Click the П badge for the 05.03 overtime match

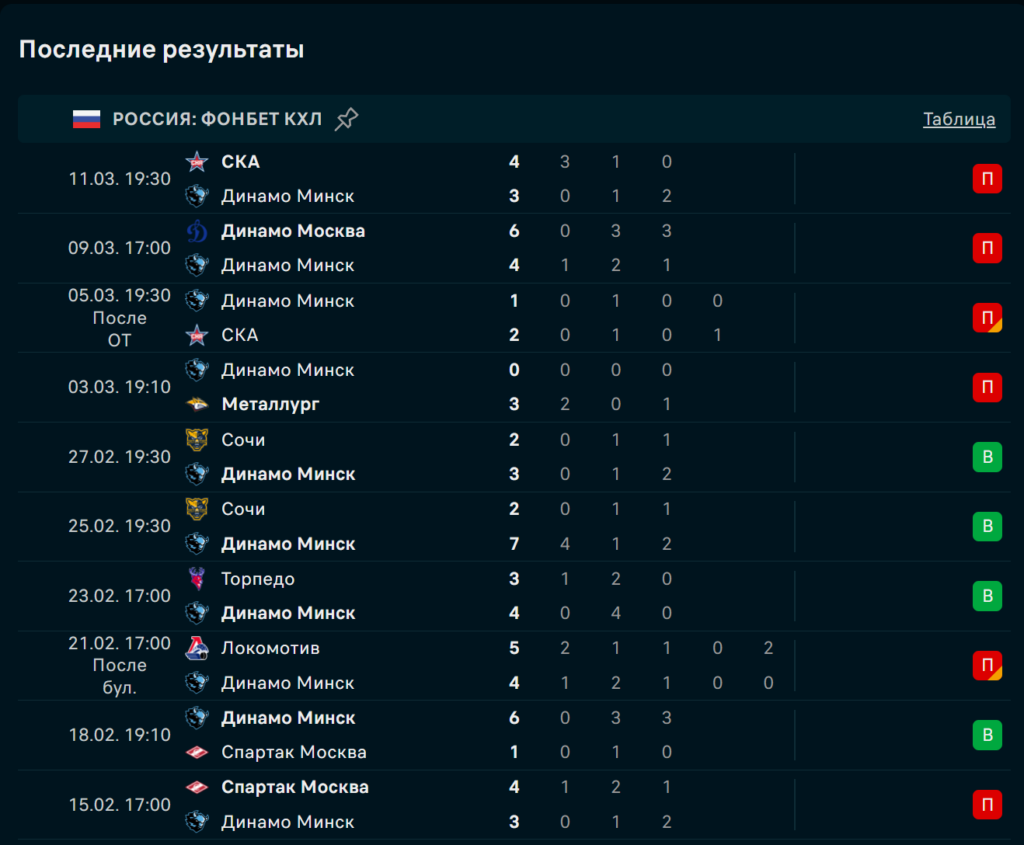(x=987, y=318)
